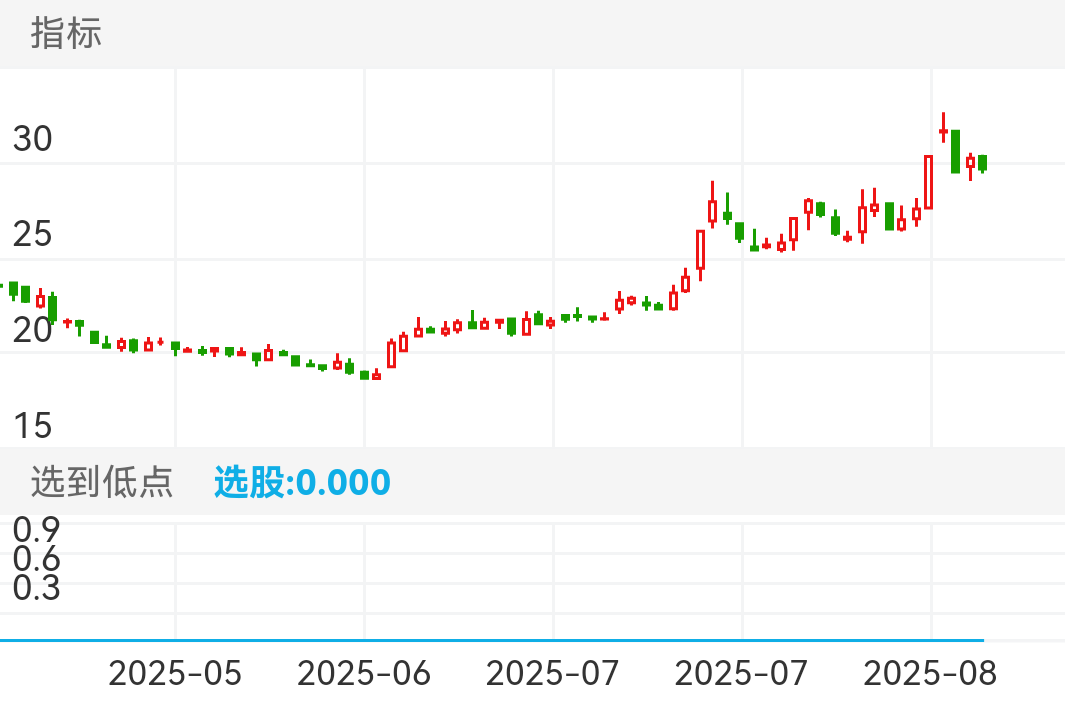
Task: Click the 25 price axis label
Action: (x=33, y=234)
